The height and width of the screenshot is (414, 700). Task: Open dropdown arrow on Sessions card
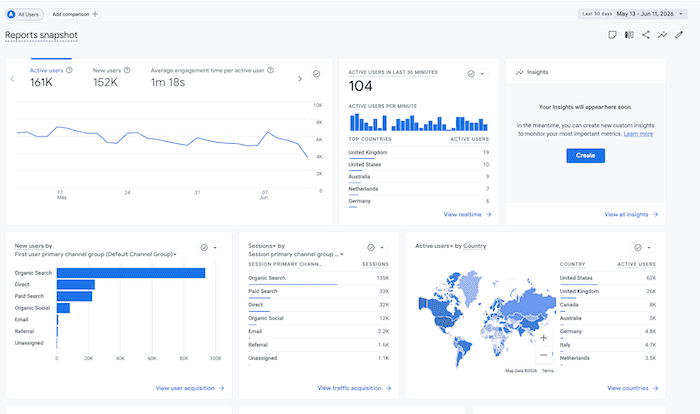coord(382,247)
